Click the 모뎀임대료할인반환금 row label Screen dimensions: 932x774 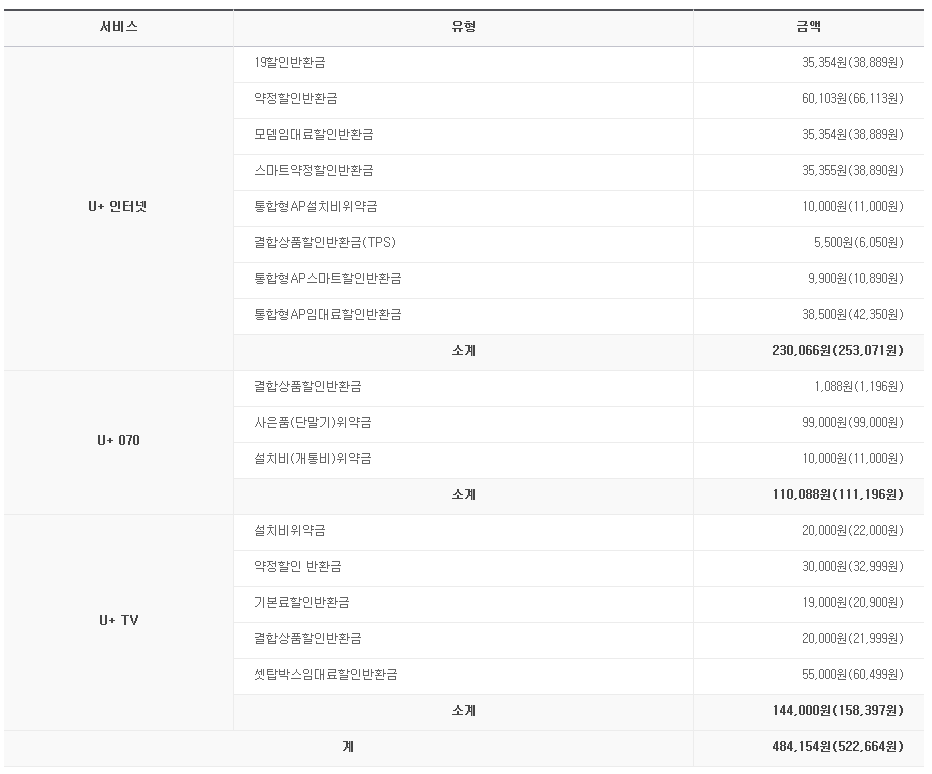[313, 135]
